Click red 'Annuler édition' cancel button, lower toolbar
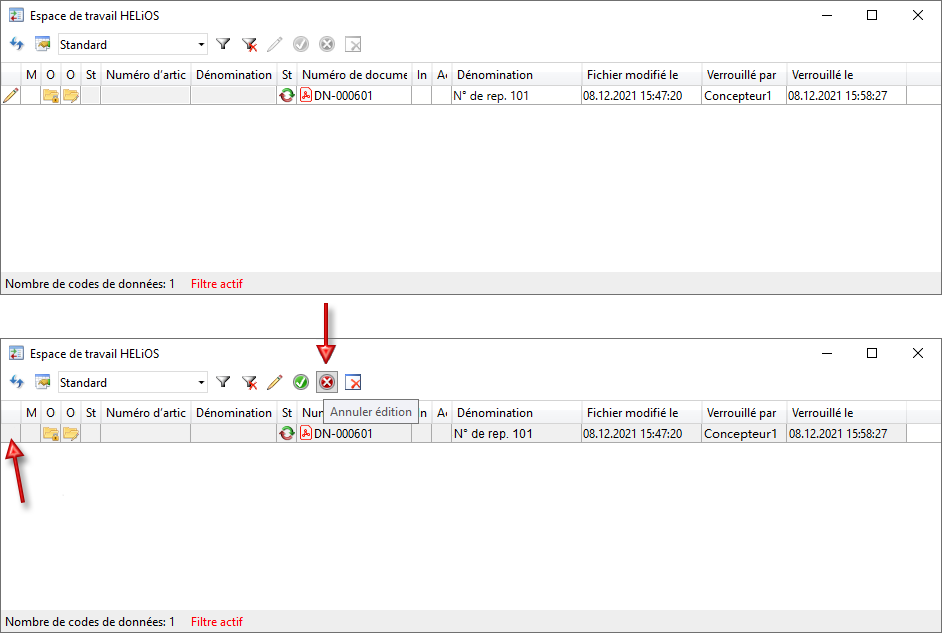This screenshot has width=942, height=633. point(327,383)
